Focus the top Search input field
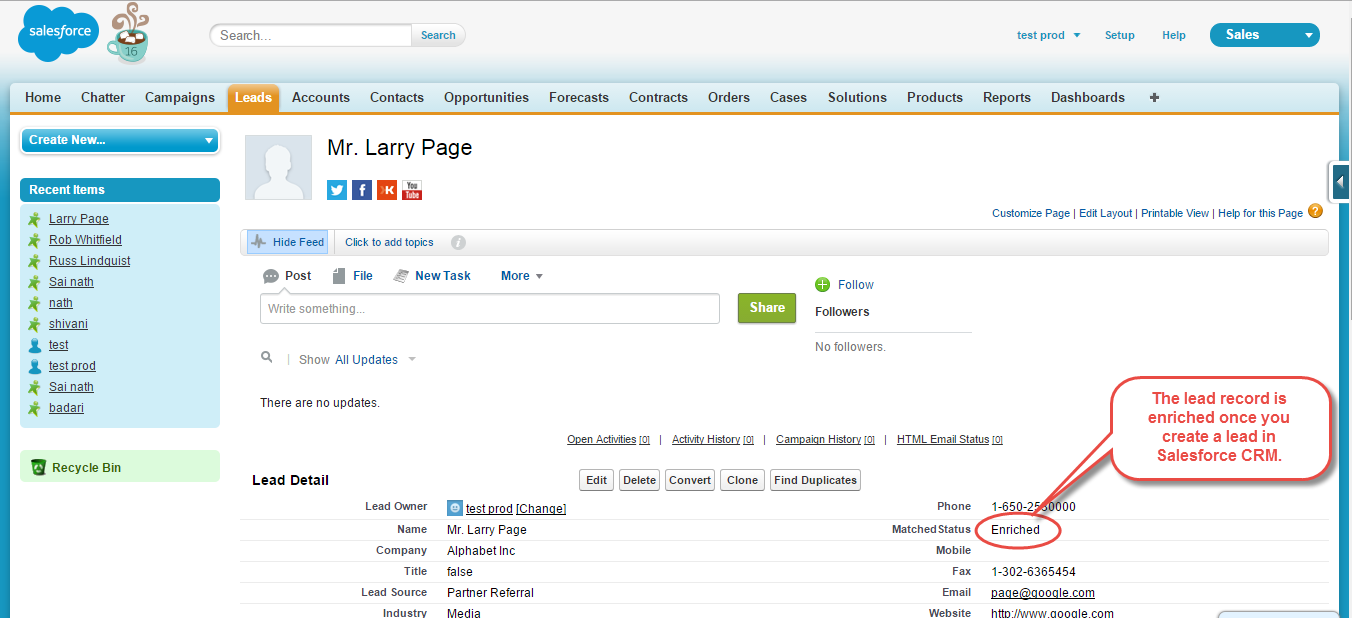This screenshot has width=1352, height=618. [x=311, y=35]
